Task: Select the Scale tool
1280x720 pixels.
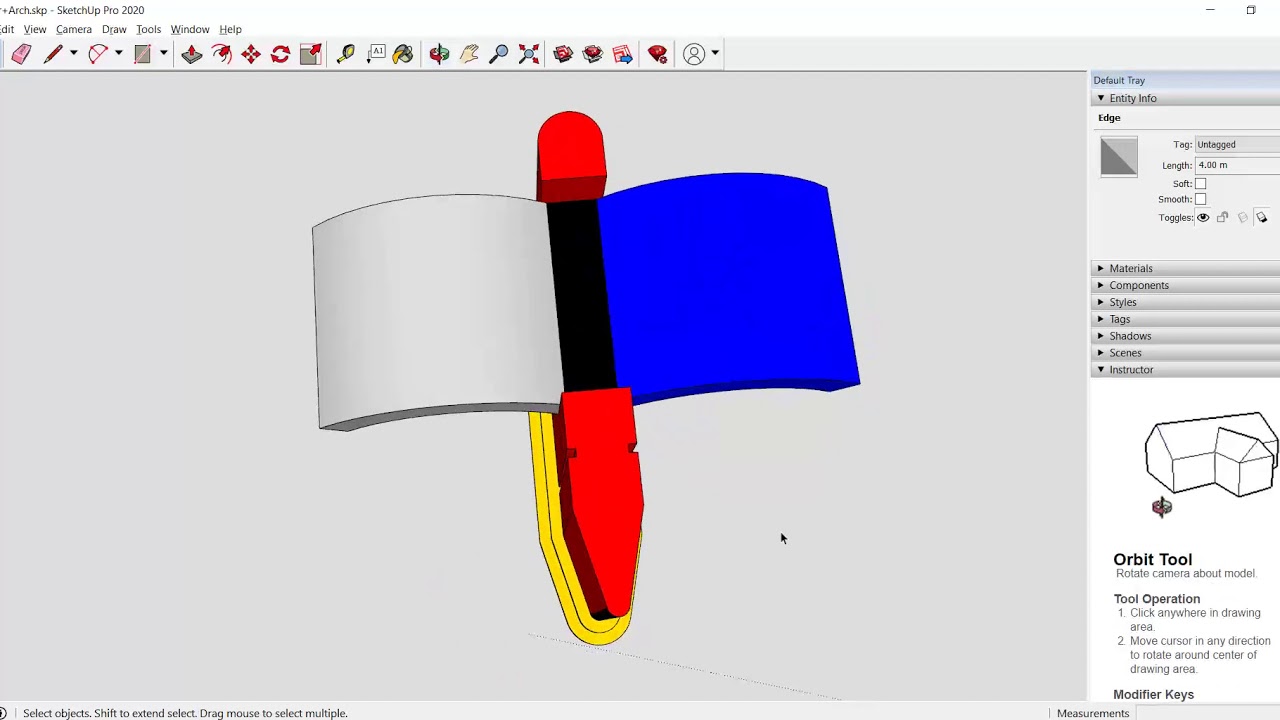Action: pos(310,54)
